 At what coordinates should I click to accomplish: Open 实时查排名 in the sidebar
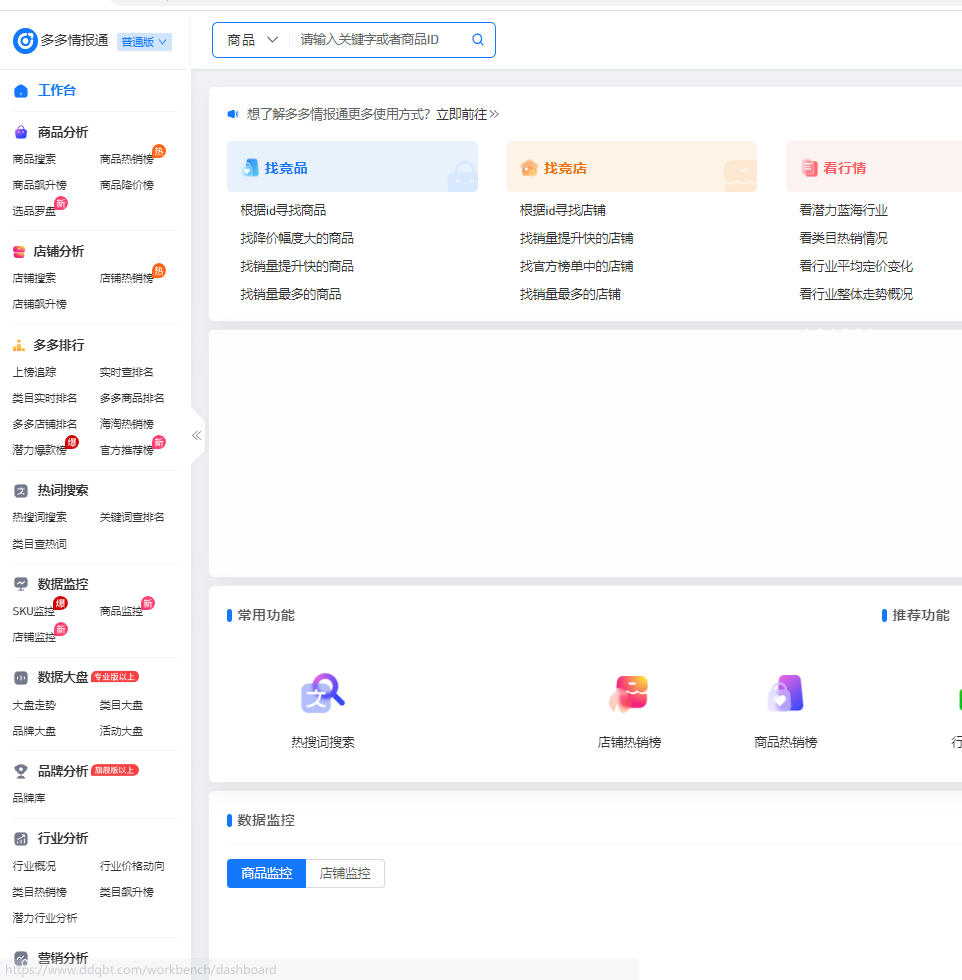pyautogui.click(x=127, y=372)
